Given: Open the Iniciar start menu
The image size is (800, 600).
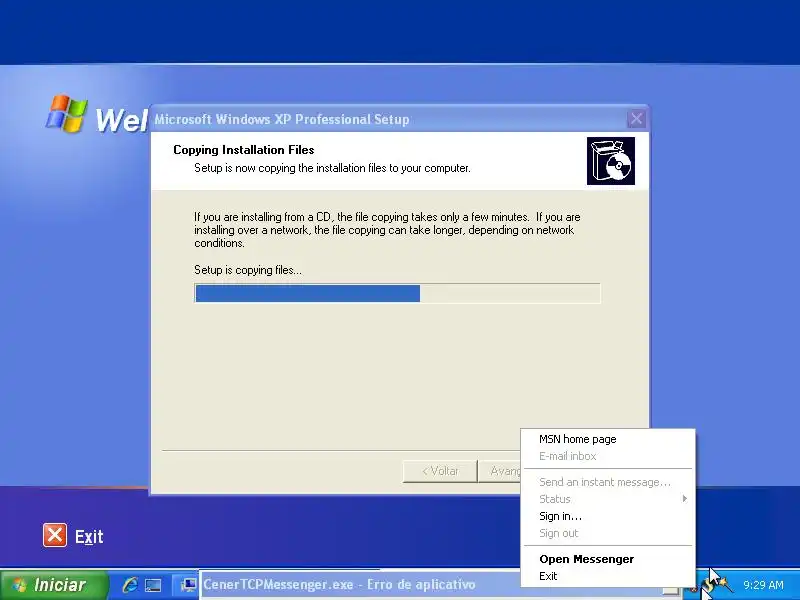Looking at the screenshot, I should (54, 585).
